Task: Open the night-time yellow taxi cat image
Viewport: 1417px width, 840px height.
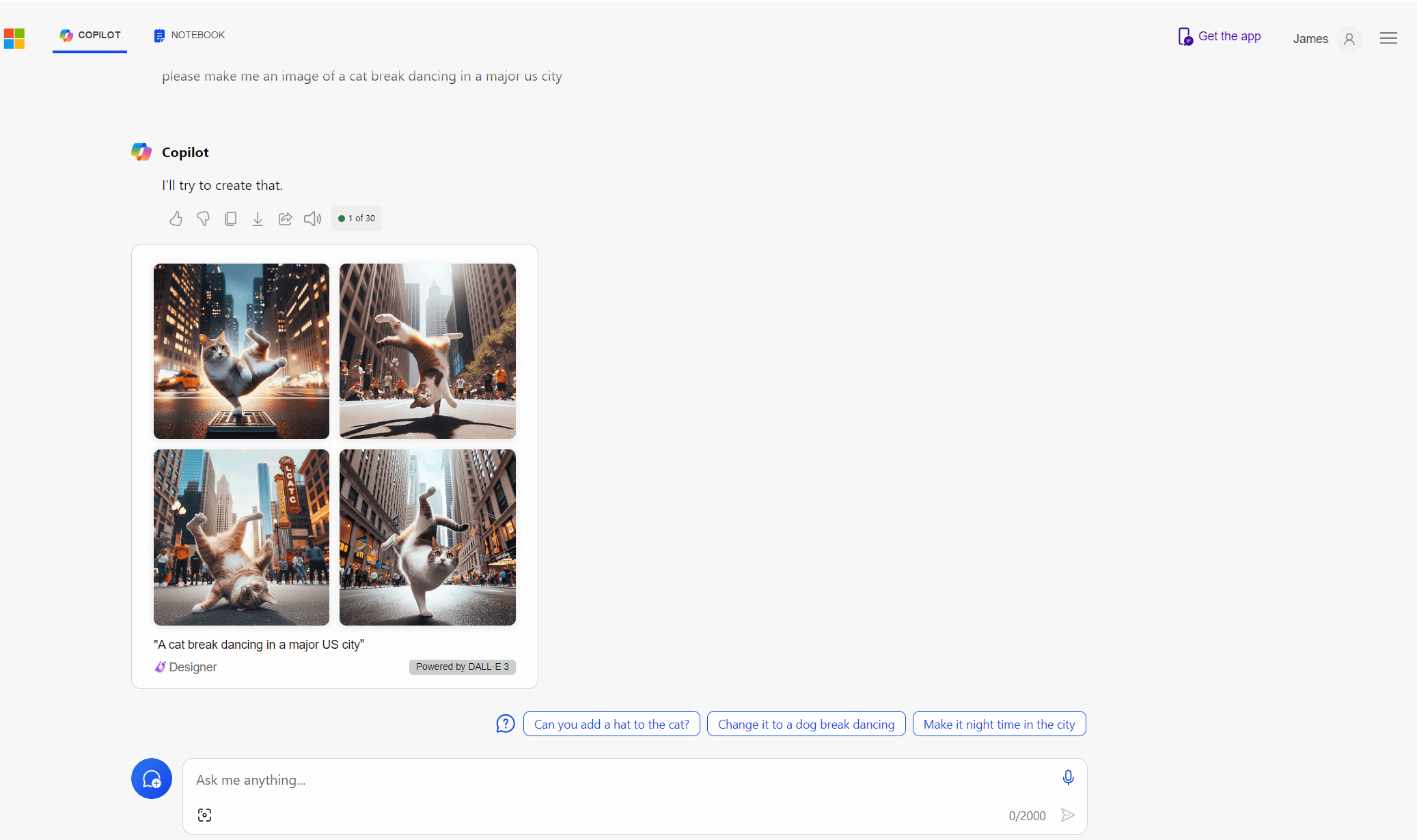Action: 241,351
